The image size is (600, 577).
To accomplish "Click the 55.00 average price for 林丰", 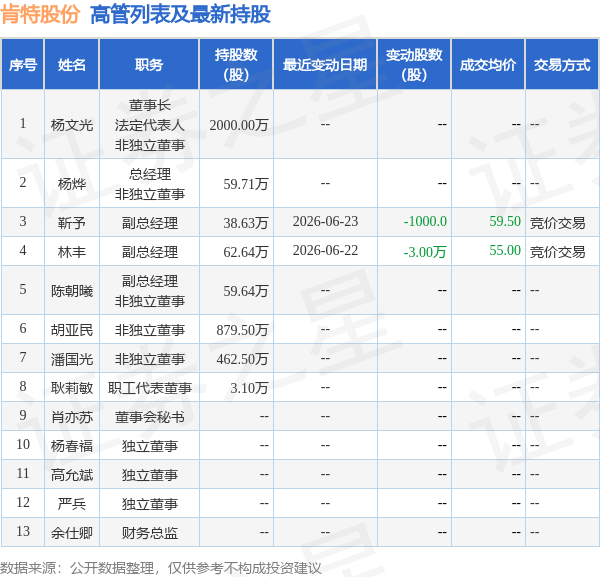I will (x=505, y=250).
